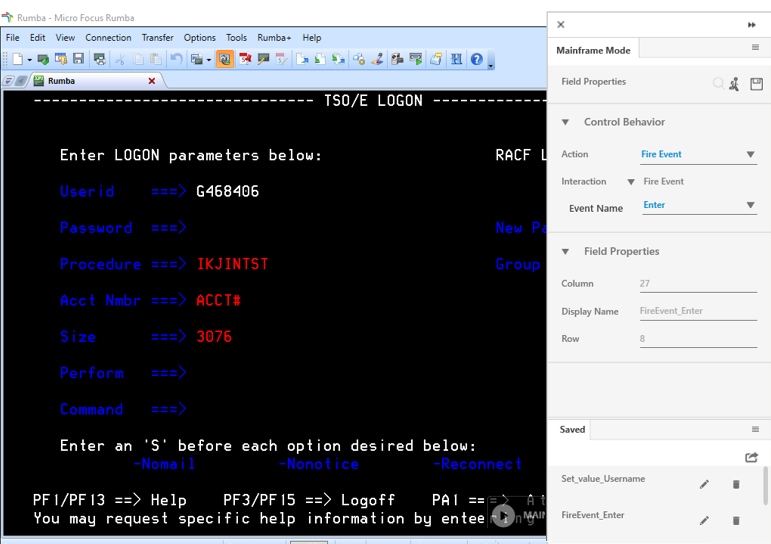Open the Transfer menu
771x544 pixels.
point(157,38)
